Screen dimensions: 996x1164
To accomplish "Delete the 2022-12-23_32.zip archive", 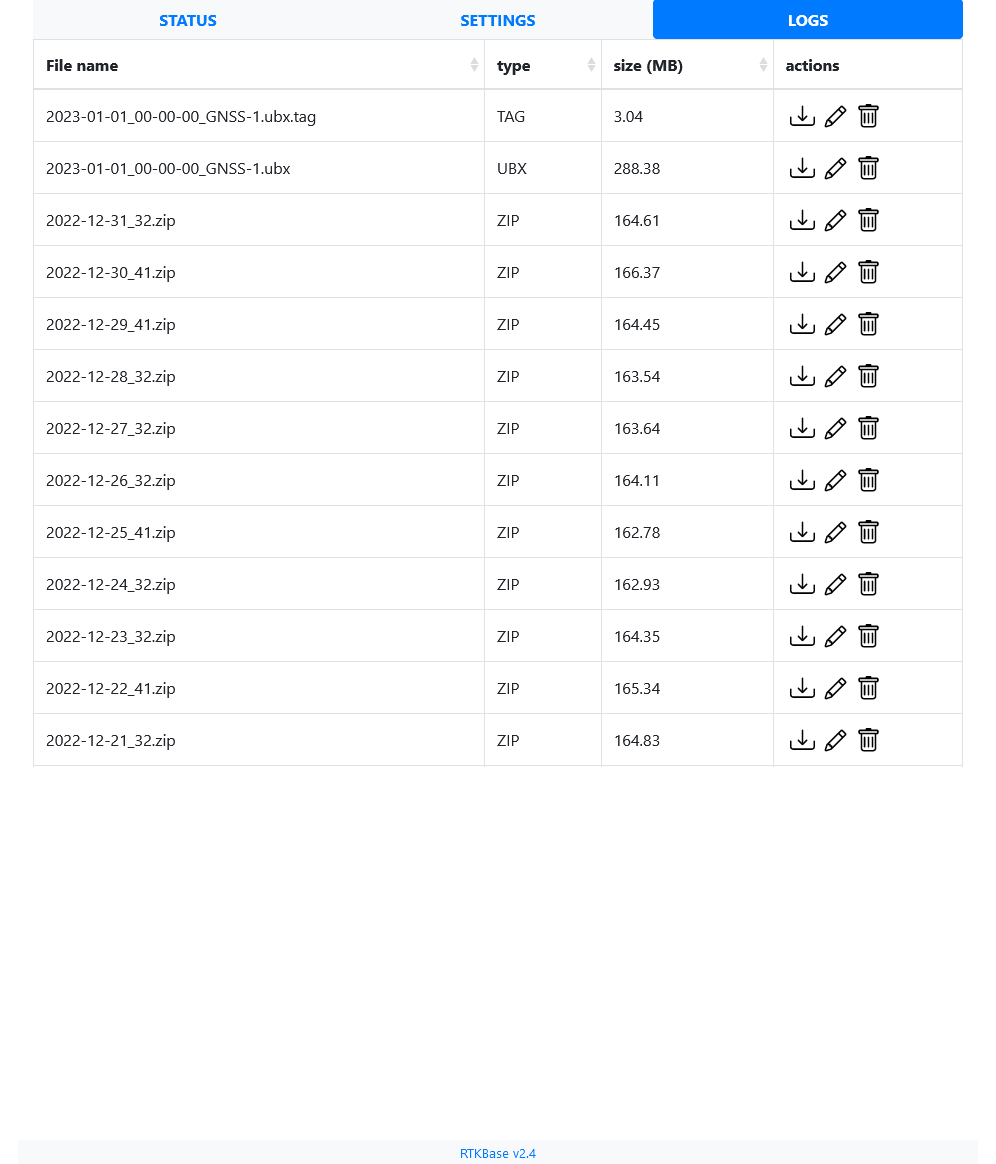I will pyautogui.click(x=868, y=636).
